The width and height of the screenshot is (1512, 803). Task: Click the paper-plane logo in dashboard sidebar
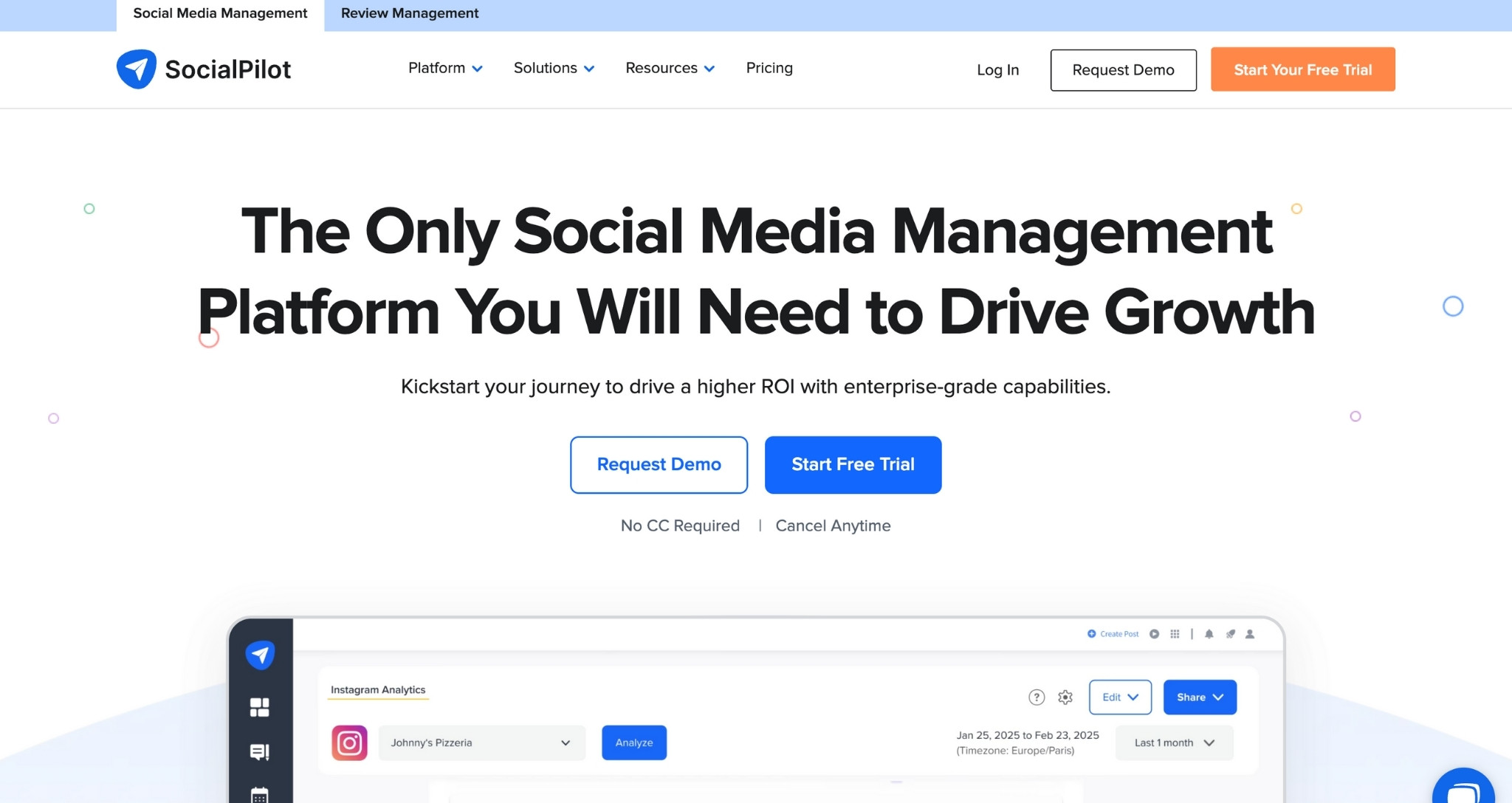[260, 655]
